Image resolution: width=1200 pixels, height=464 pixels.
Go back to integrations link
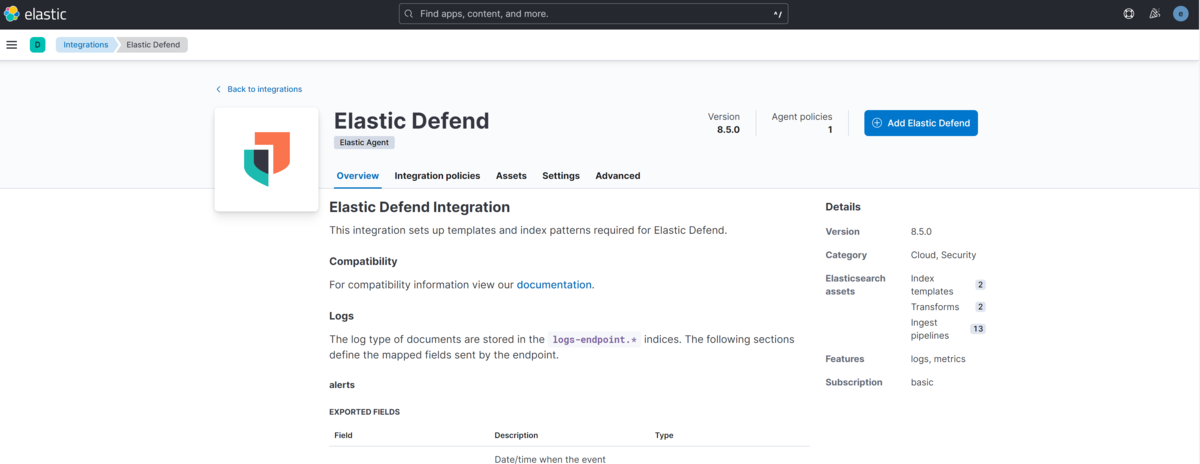click(x=264, y=89)
